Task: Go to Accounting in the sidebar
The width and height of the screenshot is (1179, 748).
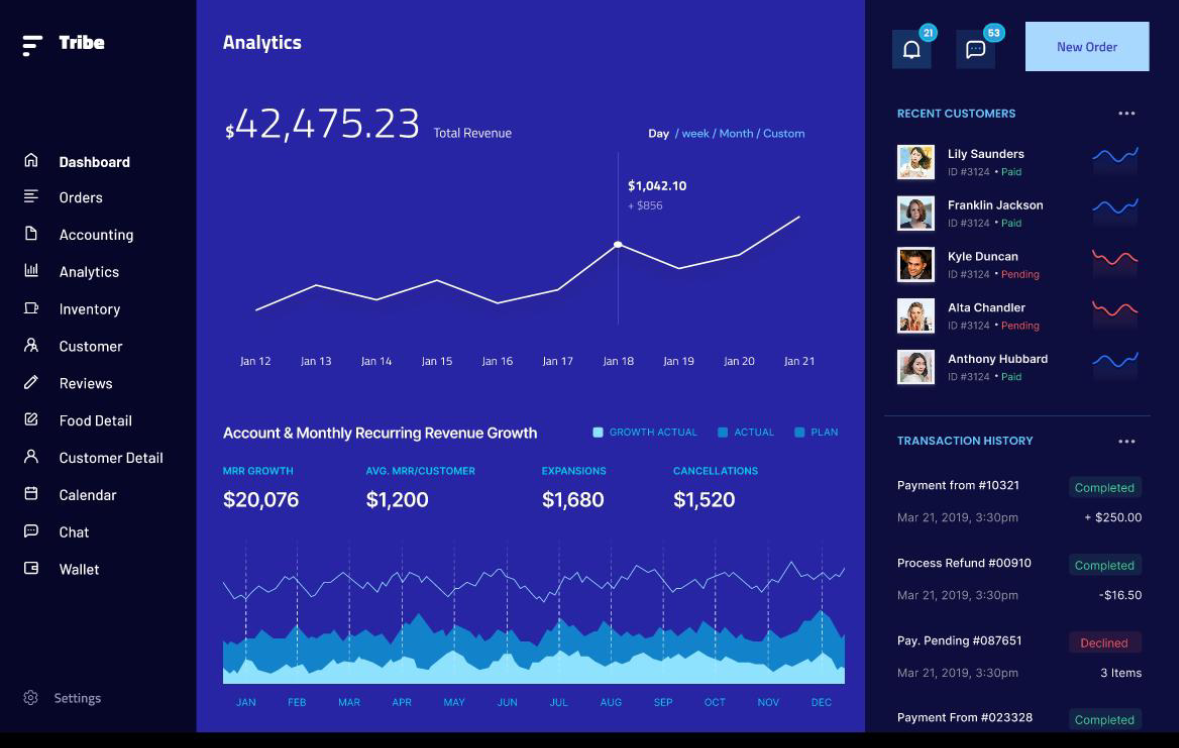Action: [x=96, y=235]
